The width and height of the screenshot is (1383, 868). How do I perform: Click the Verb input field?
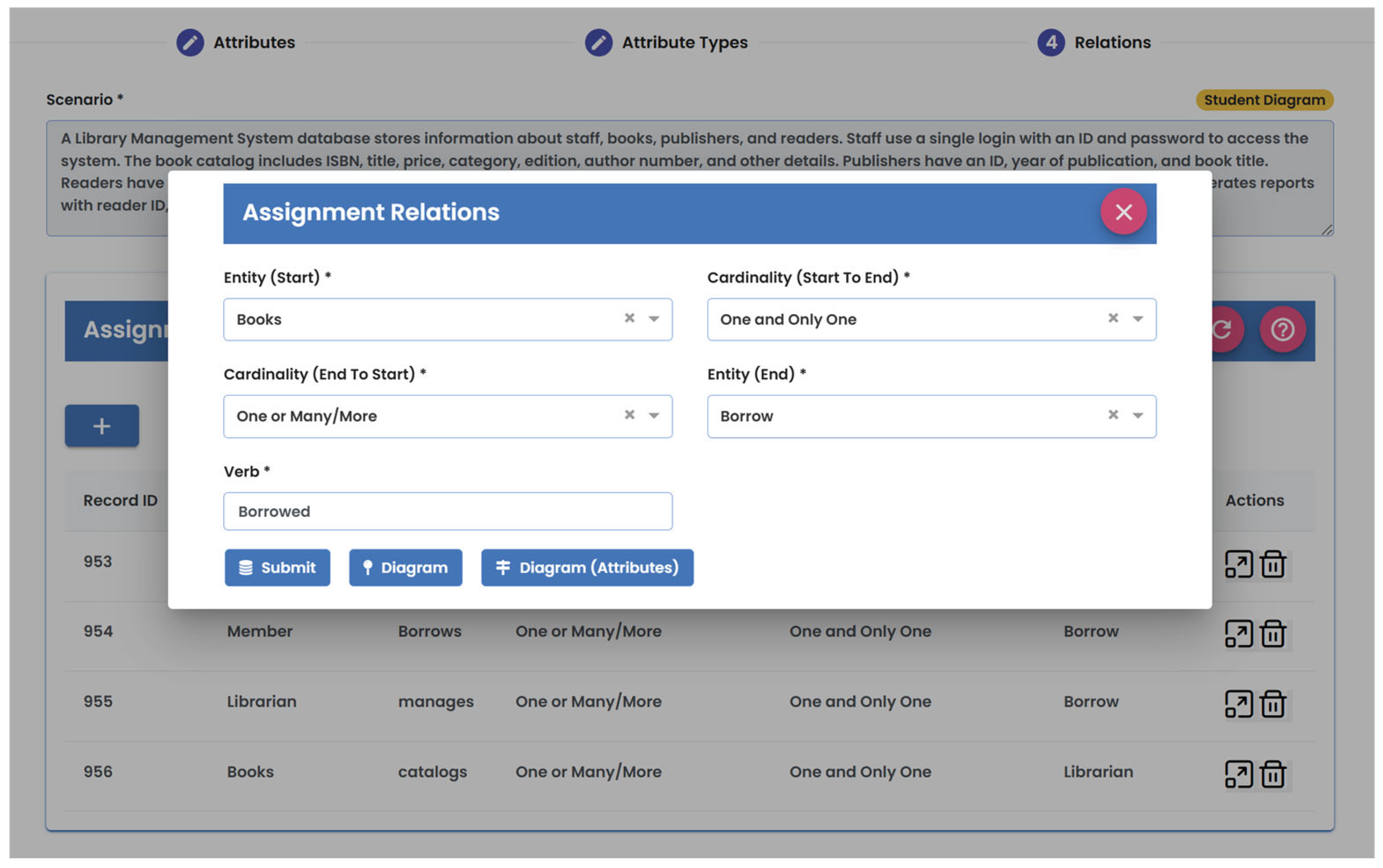click(447, 511)
